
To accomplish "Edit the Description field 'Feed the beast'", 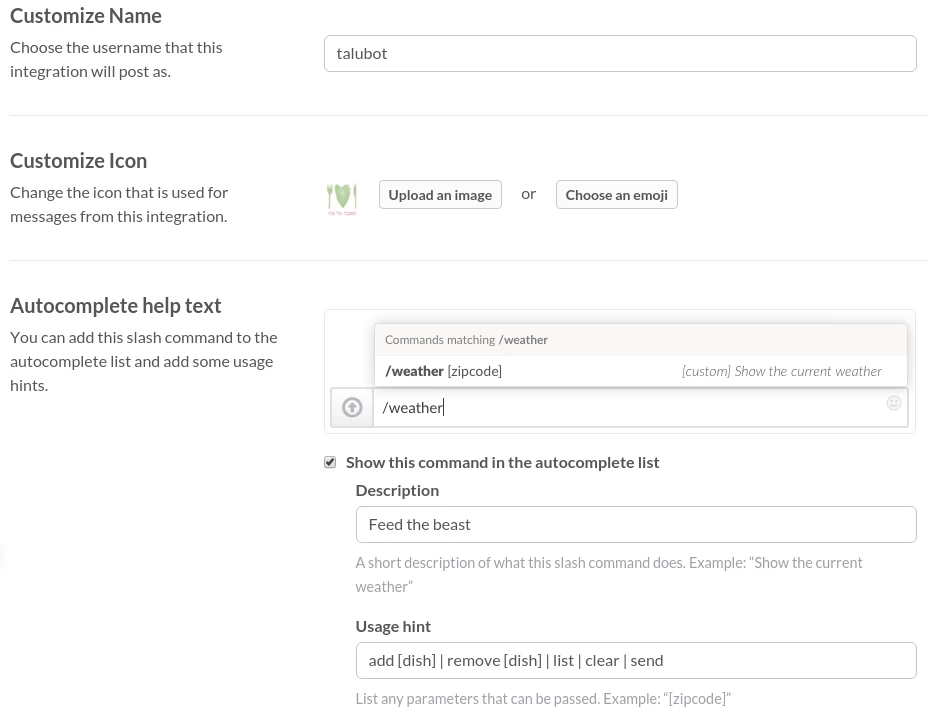I will 636,524.
